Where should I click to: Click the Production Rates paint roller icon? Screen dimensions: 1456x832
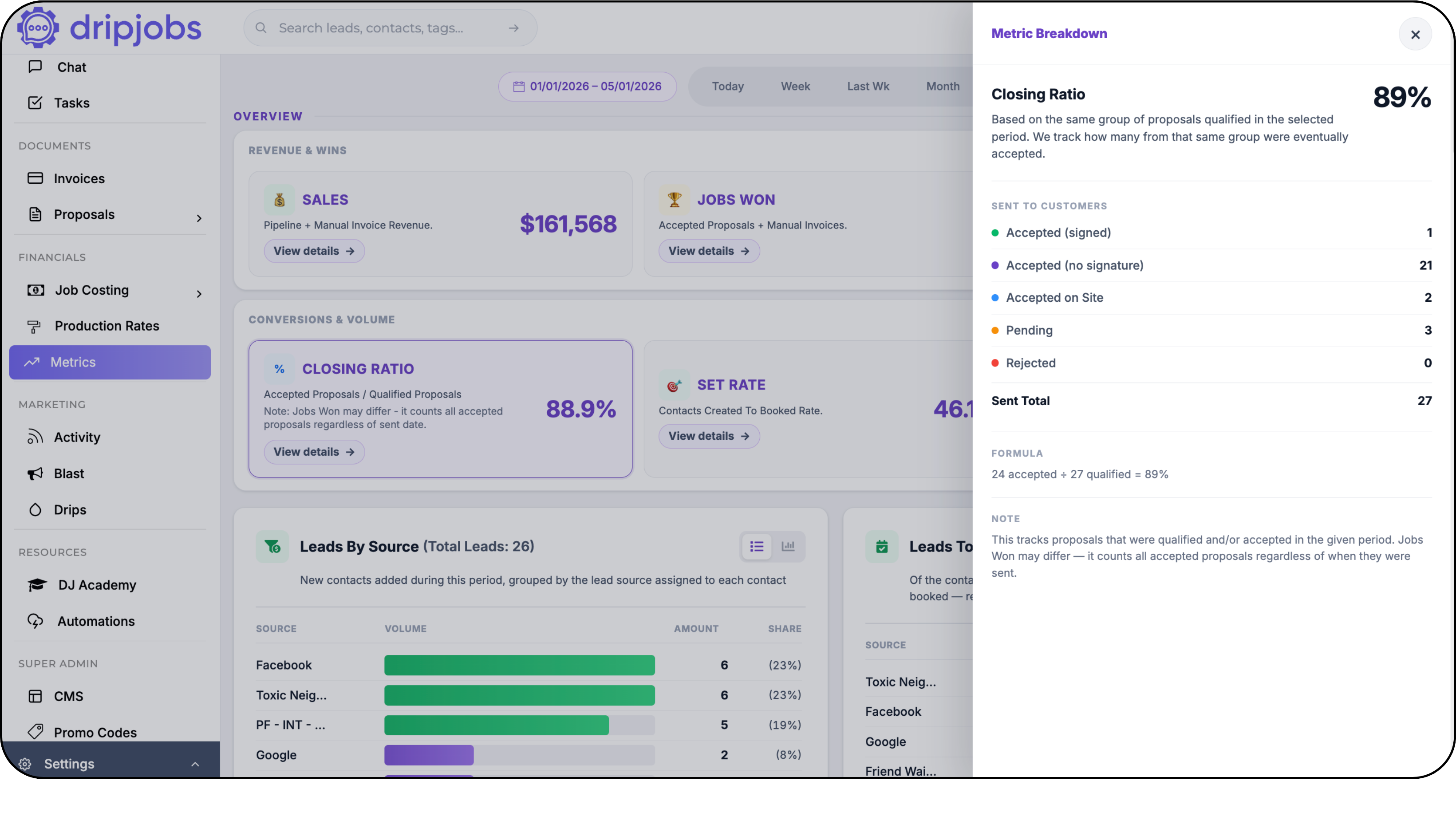(34, 326)
